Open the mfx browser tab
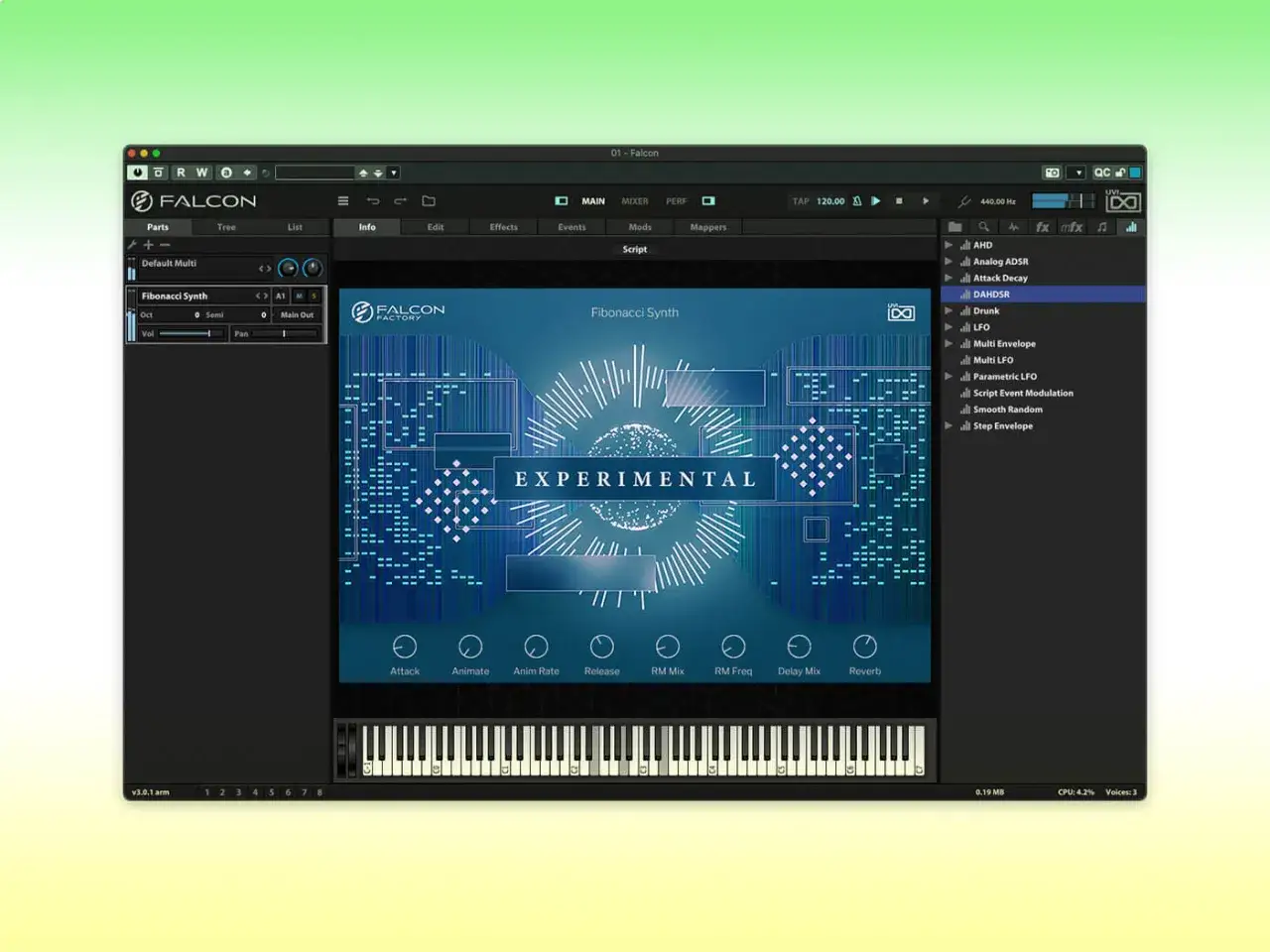Image resolution: width=1270 pixels, height=952 pixels. pyautogui.click(x=1072, y=227)
